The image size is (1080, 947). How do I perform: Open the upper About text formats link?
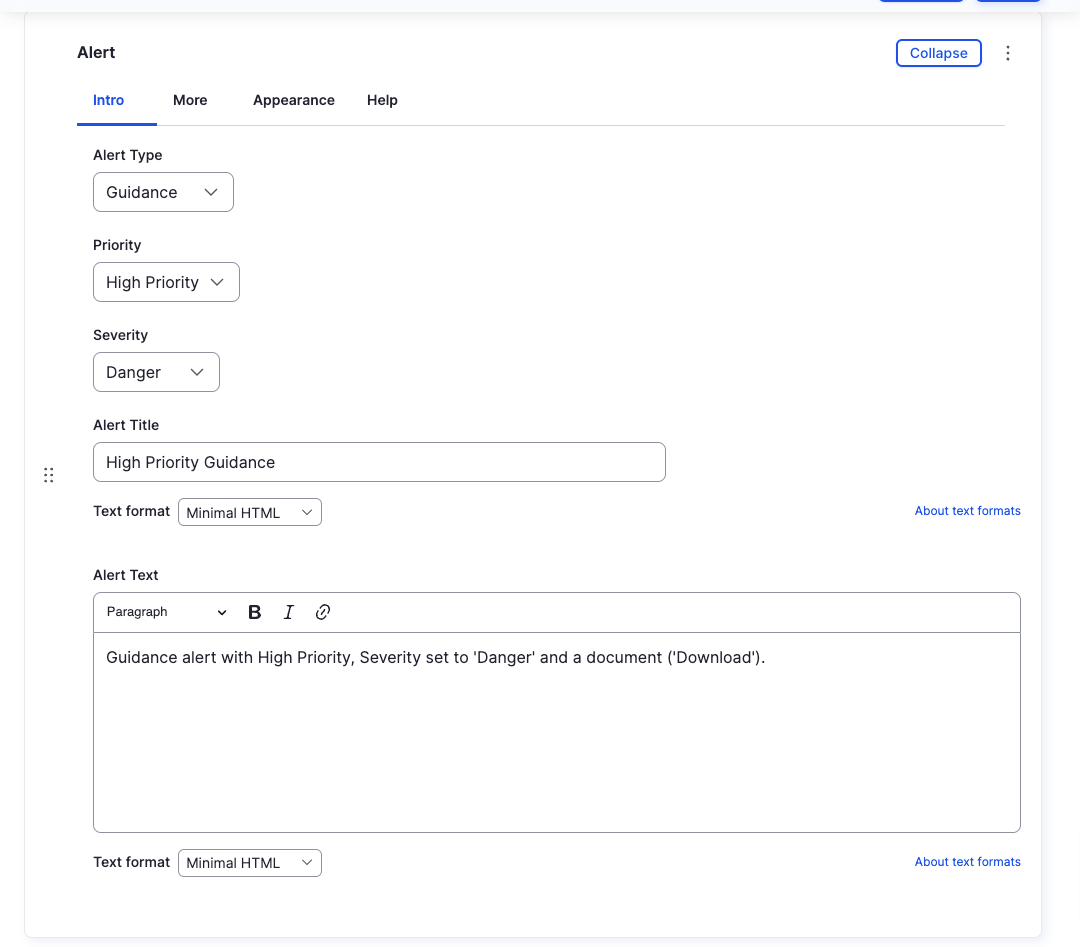tap(967, 510)
